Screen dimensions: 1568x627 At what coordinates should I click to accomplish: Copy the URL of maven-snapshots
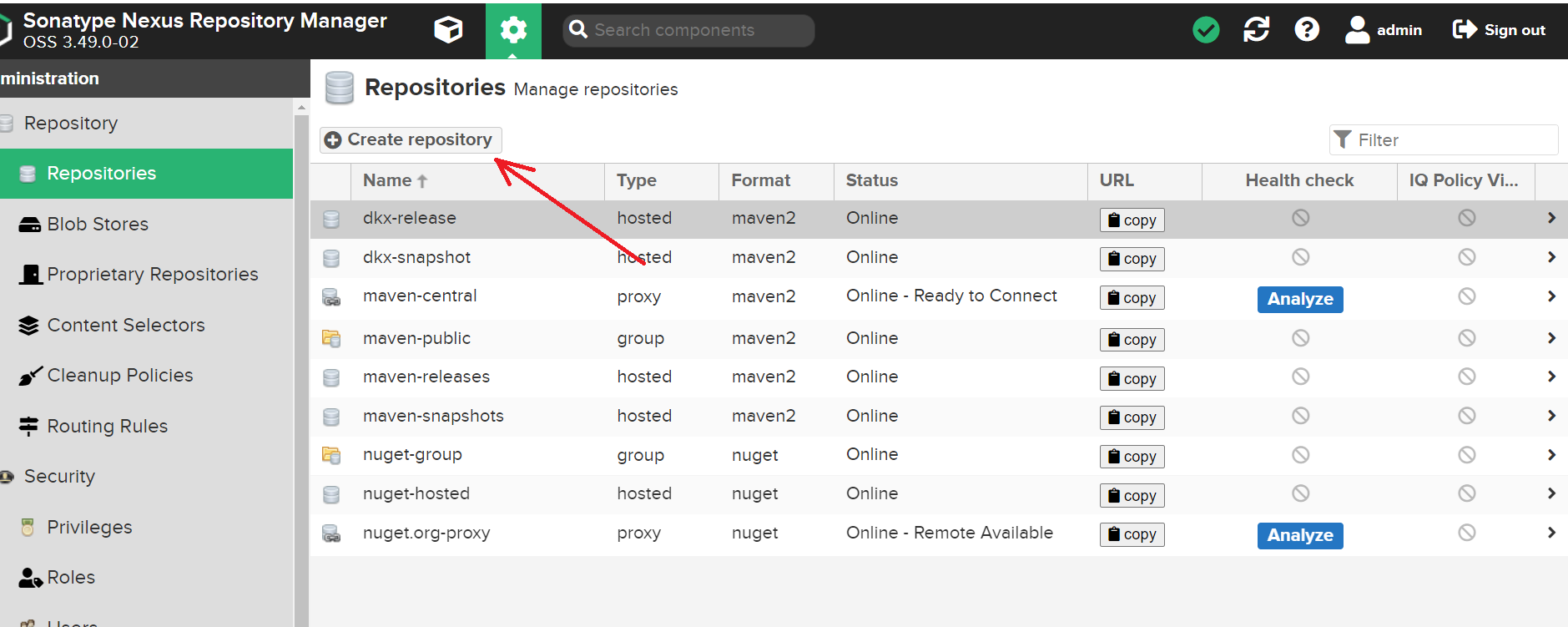[x=1132, y=417]
